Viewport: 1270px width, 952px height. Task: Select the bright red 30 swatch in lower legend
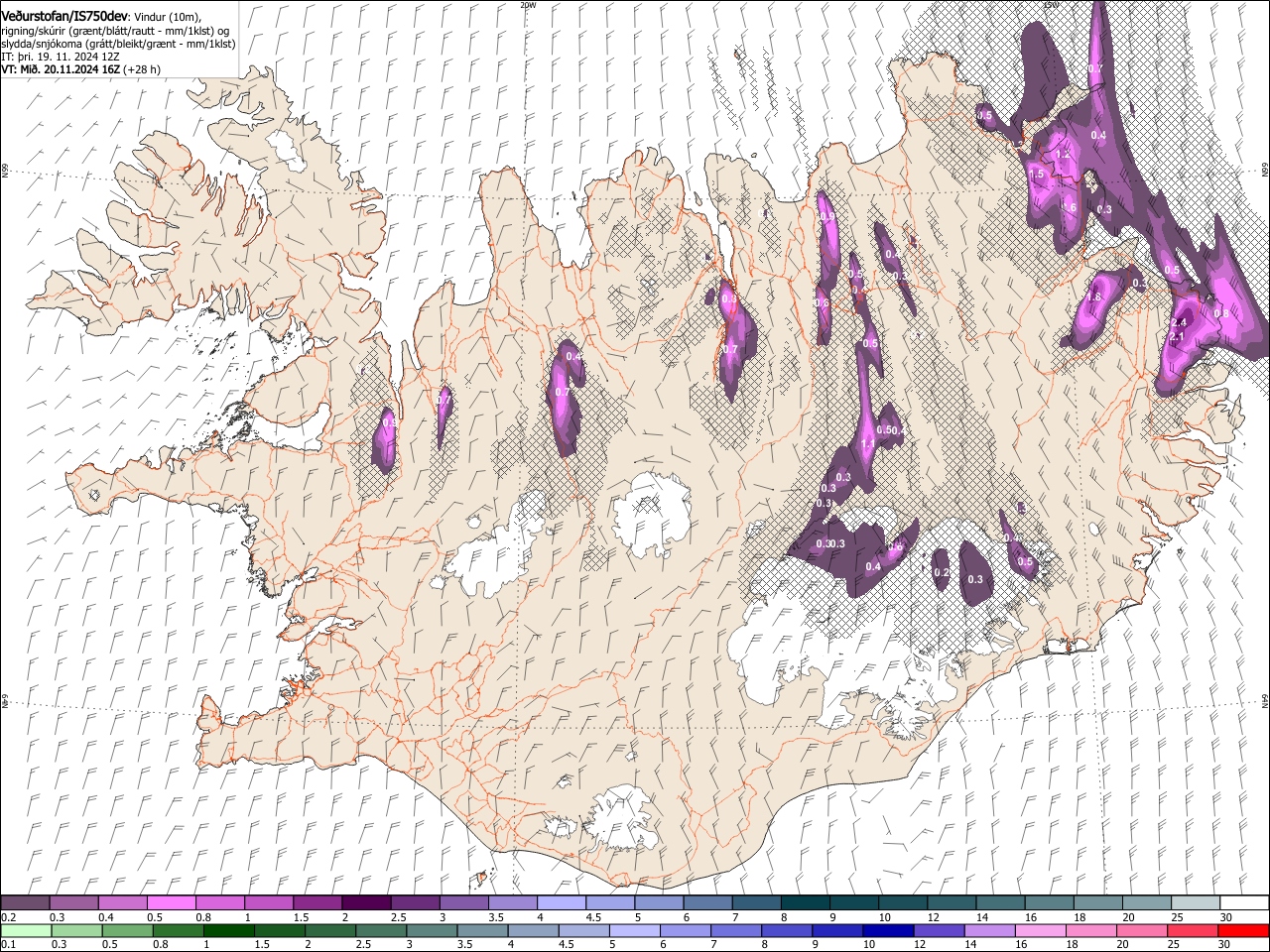(x=1243, y=930)
